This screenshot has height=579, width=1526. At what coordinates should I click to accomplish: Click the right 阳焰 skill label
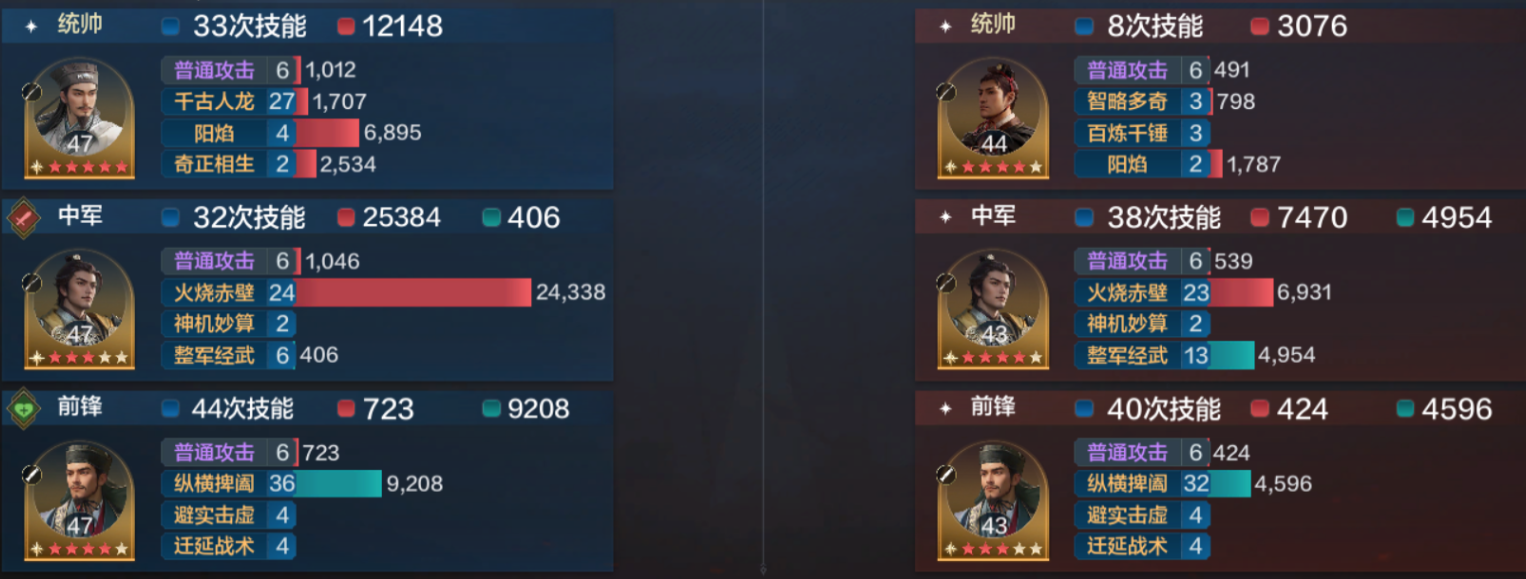click(1128, 164)
